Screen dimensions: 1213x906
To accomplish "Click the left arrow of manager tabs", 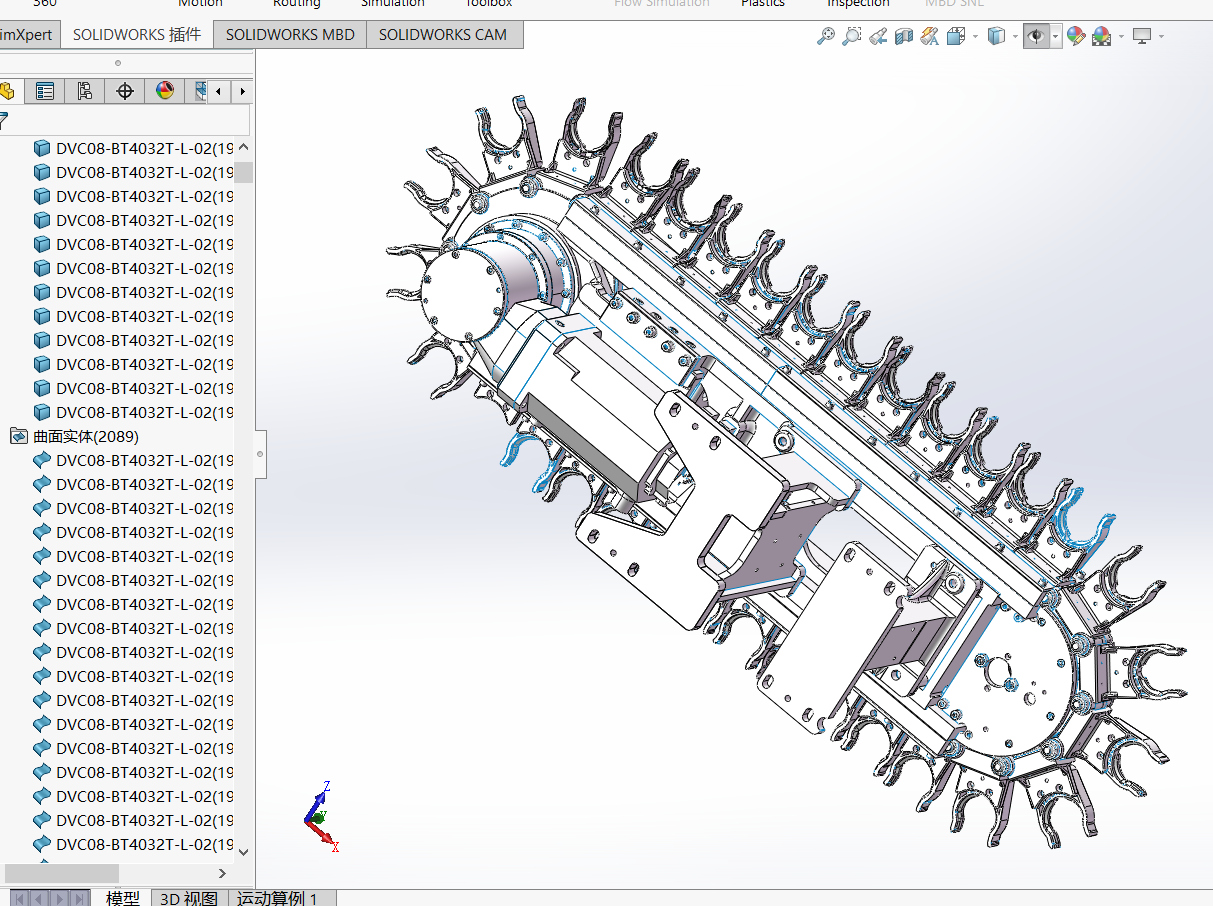I will pos(219,92).
